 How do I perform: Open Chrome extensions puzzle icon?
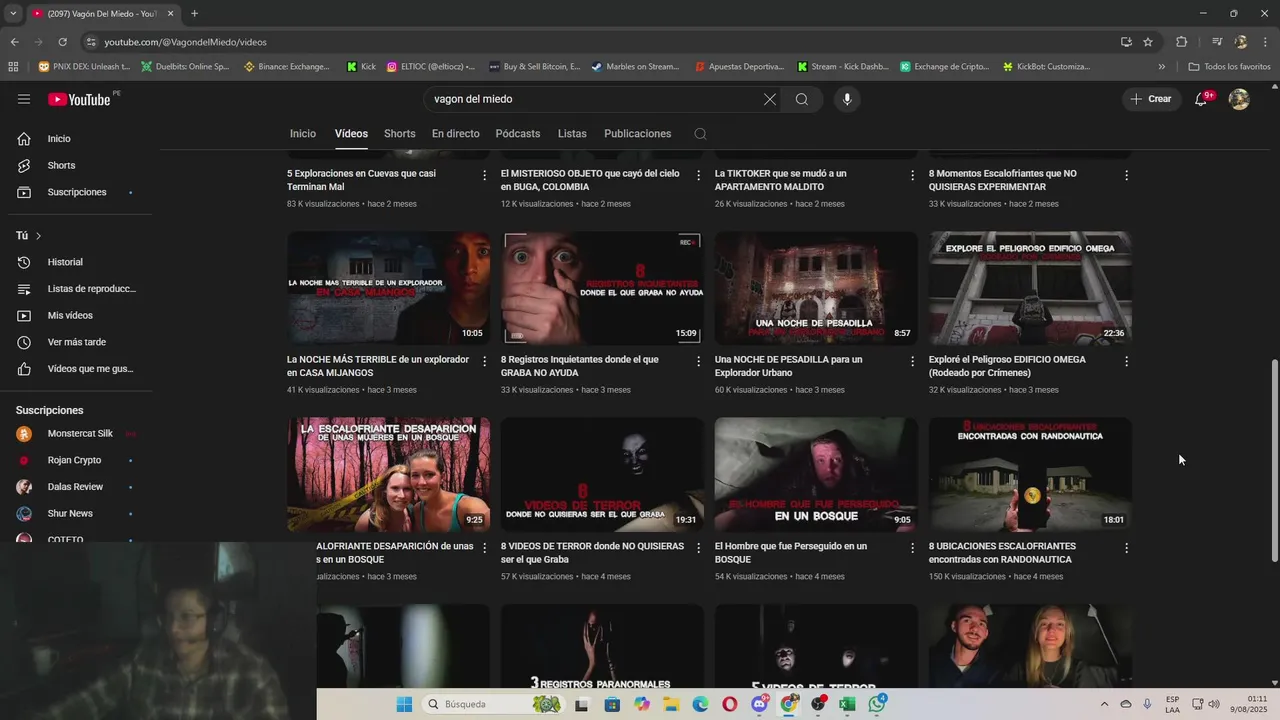[x=1181, y=42]
